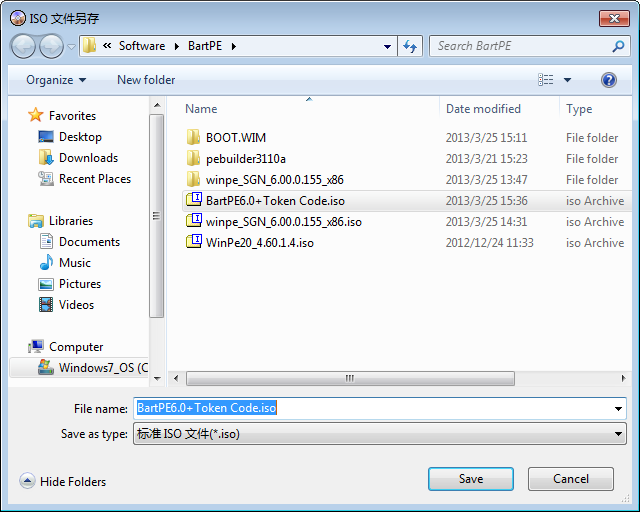Click the refresh button beside address bar
Image resolution: width=640 pixels, height=512 pixels.
click(x=410, y=46)
